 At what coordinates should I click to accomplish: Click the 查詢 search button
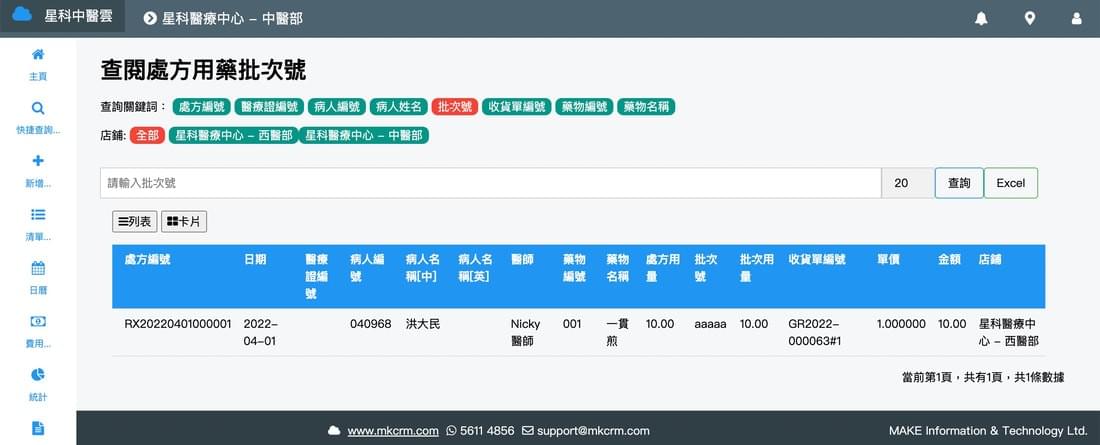[958, 183]
